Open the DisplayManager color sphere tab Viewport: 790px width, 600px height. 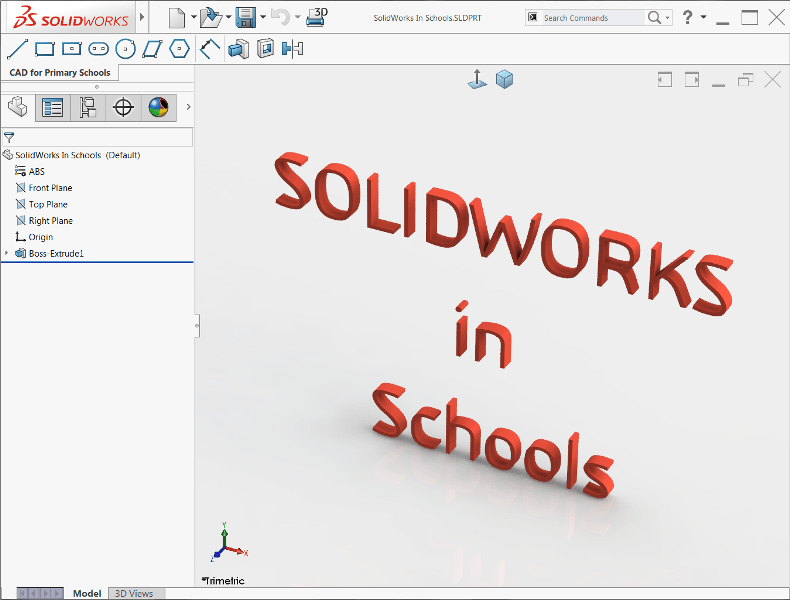[158, 107]
